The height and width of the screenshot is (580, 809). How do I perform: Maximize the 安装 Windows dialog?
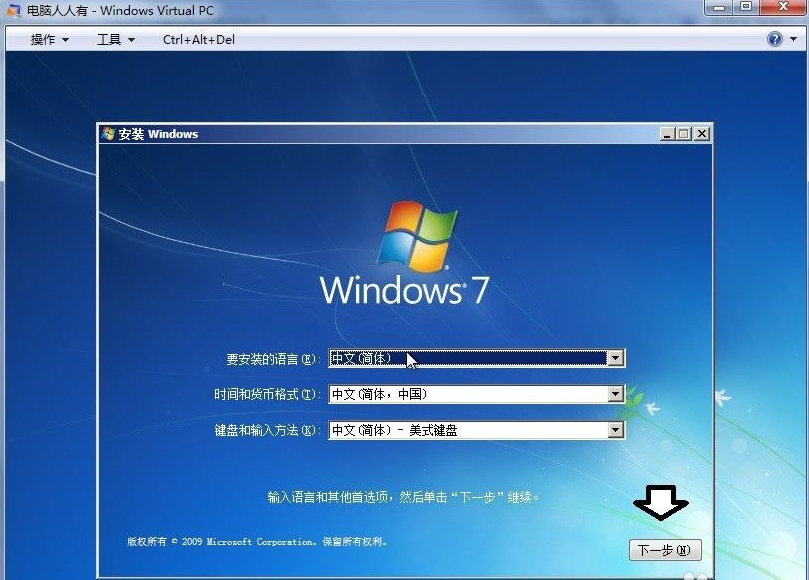point(682,133)
